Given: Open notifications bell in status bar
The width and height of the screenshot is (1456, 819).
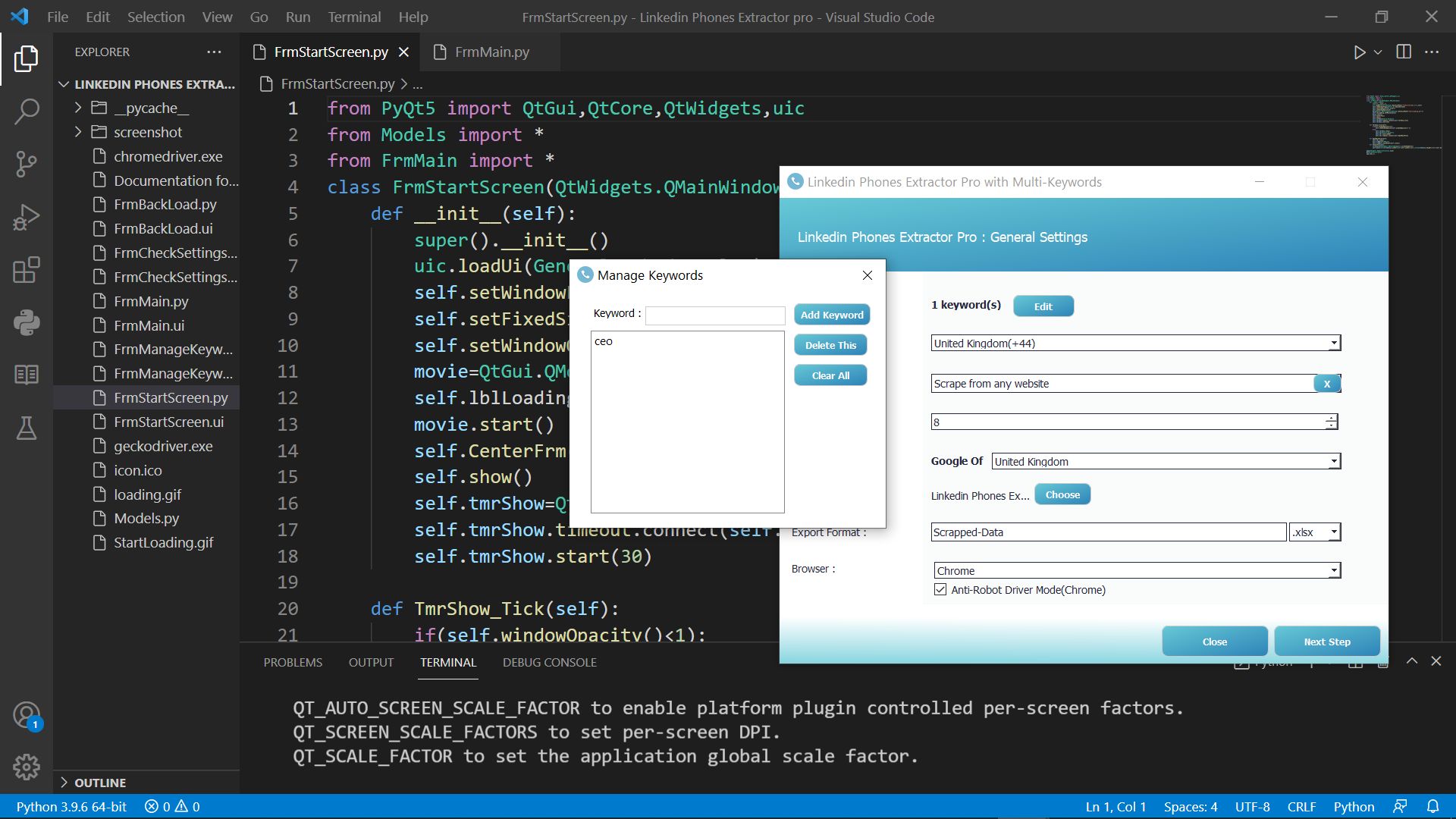Looking at the screenshot, I should click(x=1432, y=806).
